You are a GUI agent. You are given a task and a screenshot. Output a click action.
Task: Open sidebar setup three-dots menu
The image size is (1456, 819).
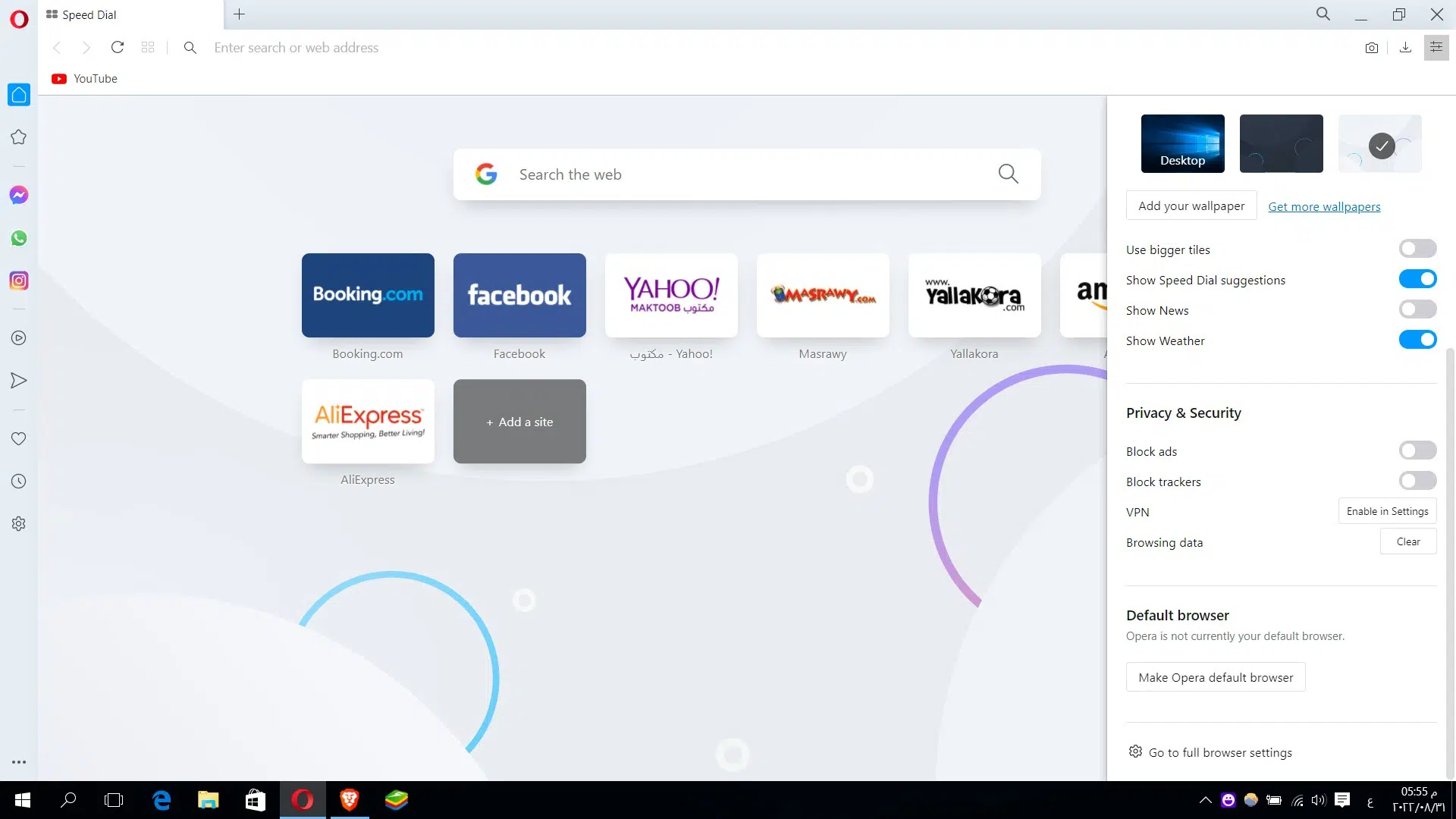(x=19, y=762)
